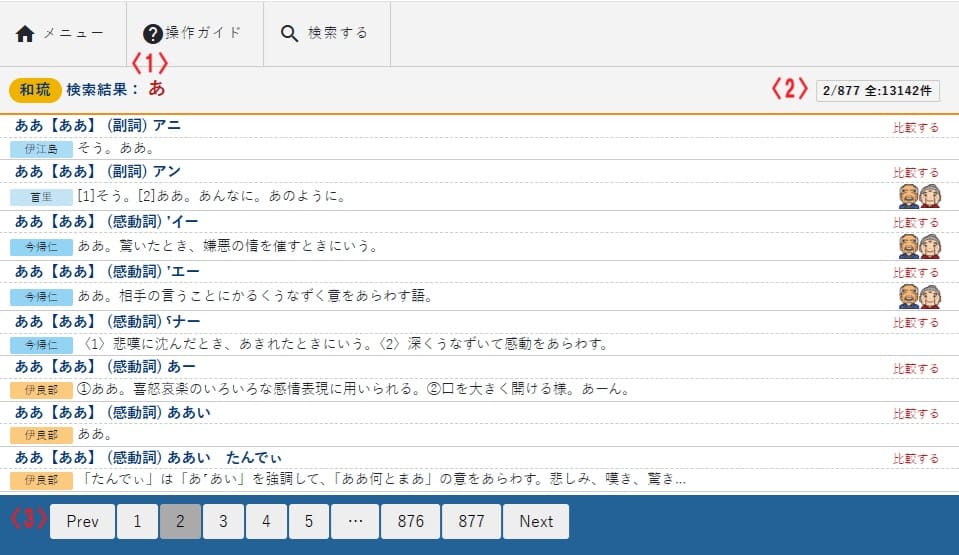Click 比較する for the アン entry
Screen dimensions: 959x555
coord(916,173)
